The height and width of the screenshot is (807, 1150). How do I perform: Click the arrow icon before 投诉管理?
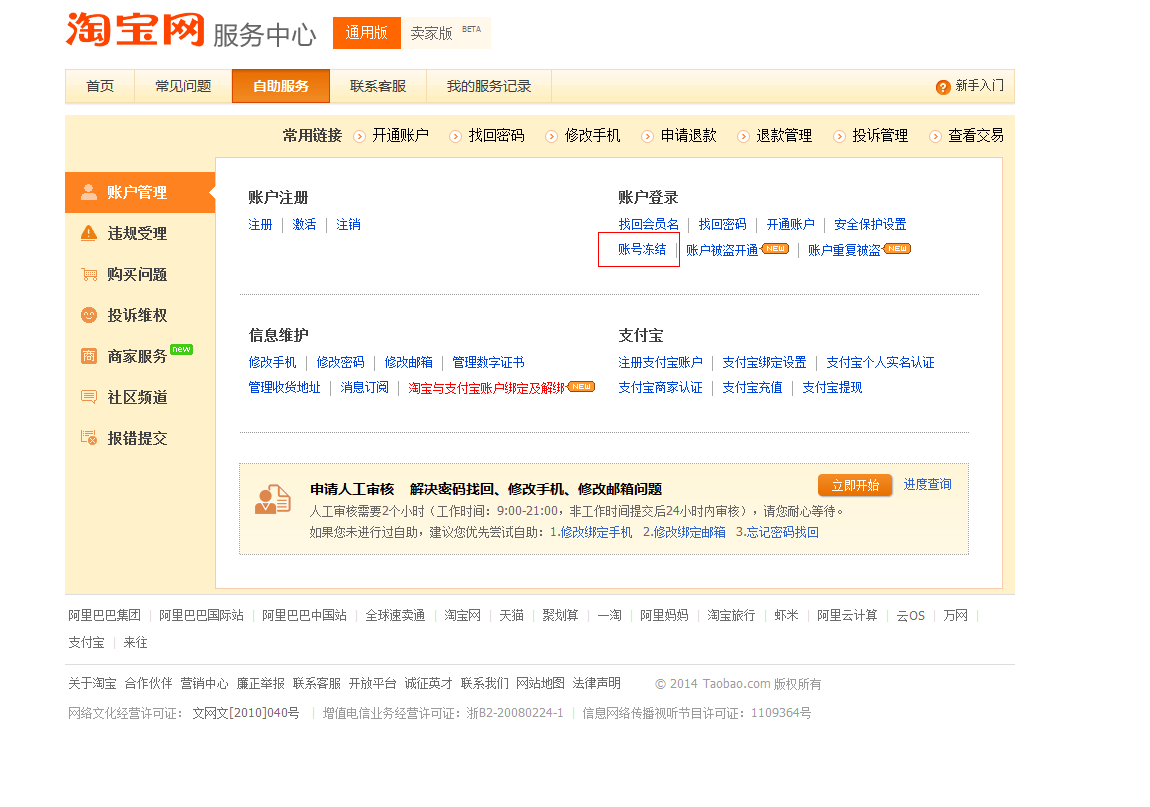pos(840,136)
